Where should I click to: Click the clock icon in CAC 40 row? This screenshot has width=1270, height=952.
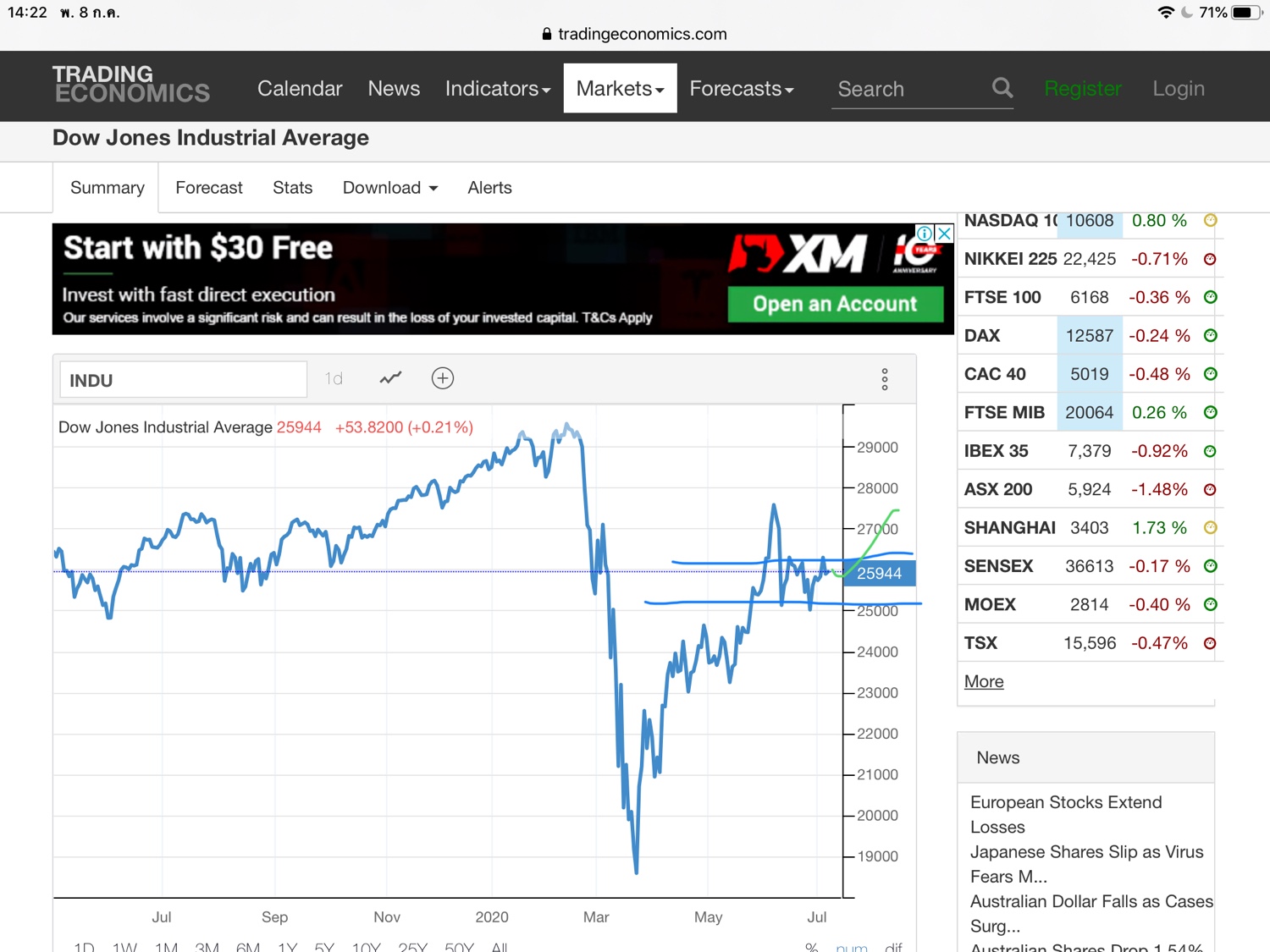coord(1211,374)
